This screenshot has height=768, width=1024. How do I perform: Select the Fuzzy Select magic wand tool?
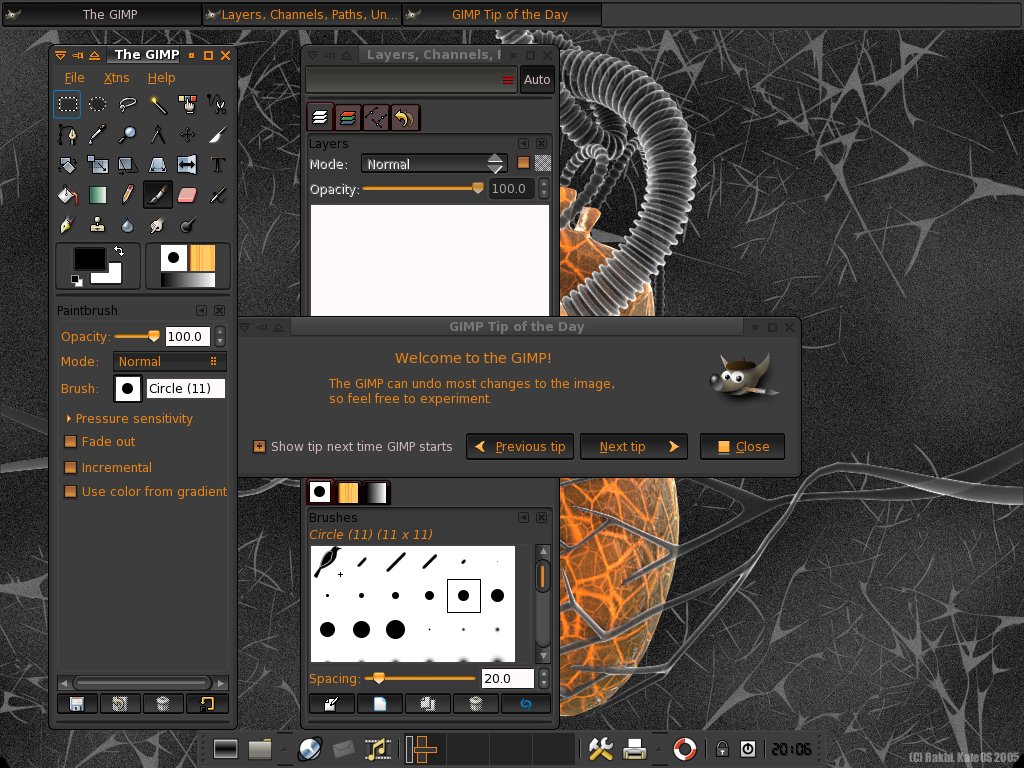point(157,104)
